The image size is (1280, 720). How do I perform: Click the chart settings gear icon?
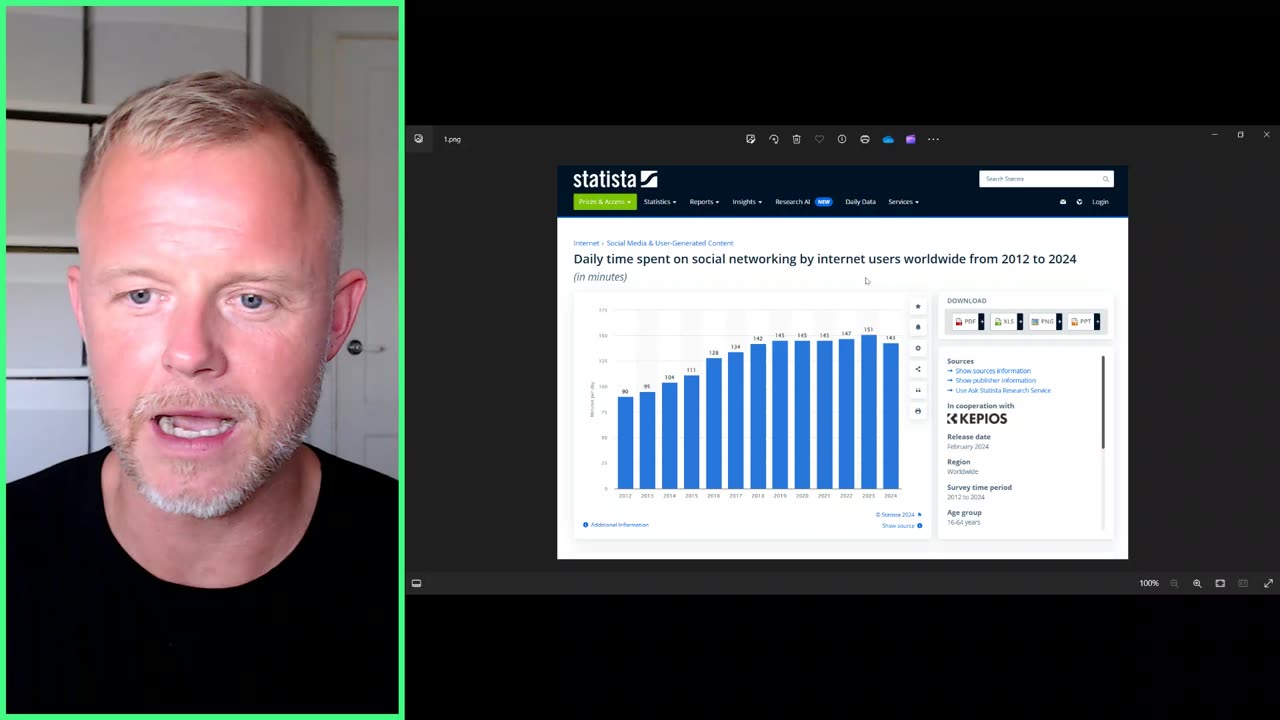click(x=918, y=348)
